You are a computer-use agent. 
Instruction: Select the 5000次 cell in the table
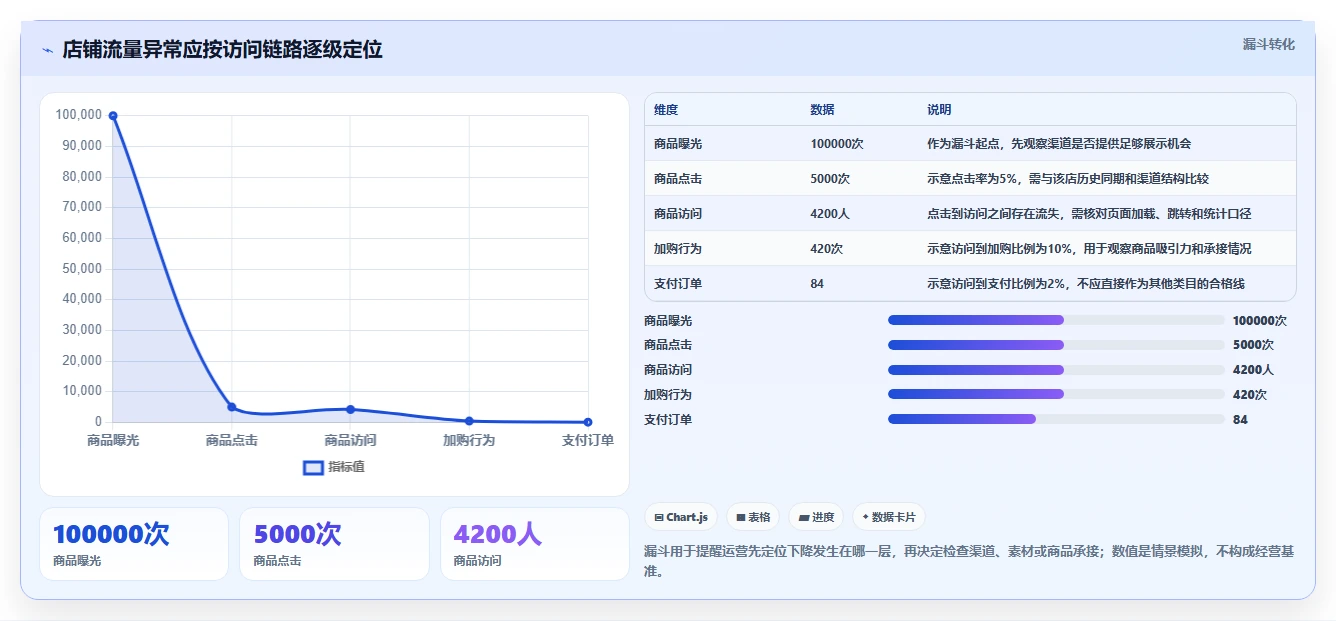830,179
